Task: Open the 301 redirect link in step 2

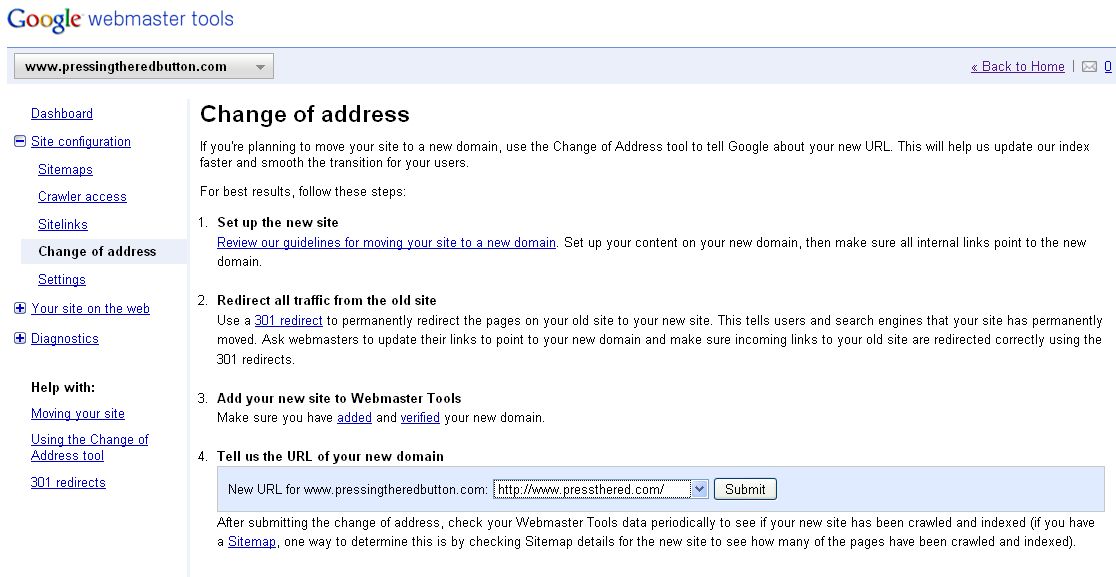Action: pyautogui.click(x=288, y=320)
